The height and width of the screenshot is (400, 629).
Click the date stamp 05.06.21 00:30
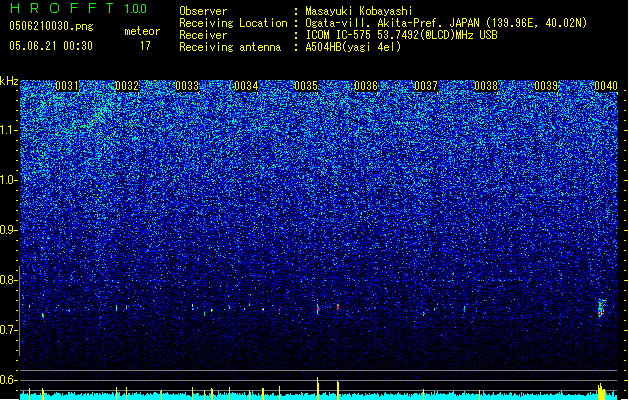(51, 46)
